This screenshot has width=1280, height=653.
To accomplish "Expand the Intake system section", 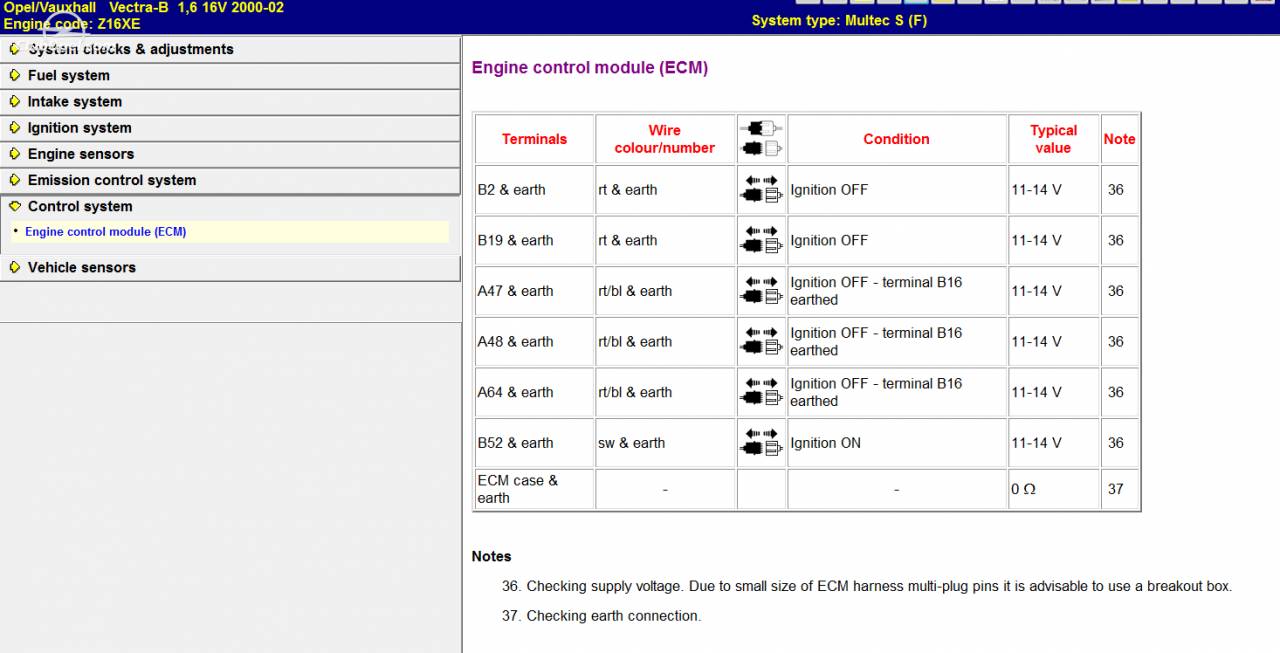I will click(230, 101).
